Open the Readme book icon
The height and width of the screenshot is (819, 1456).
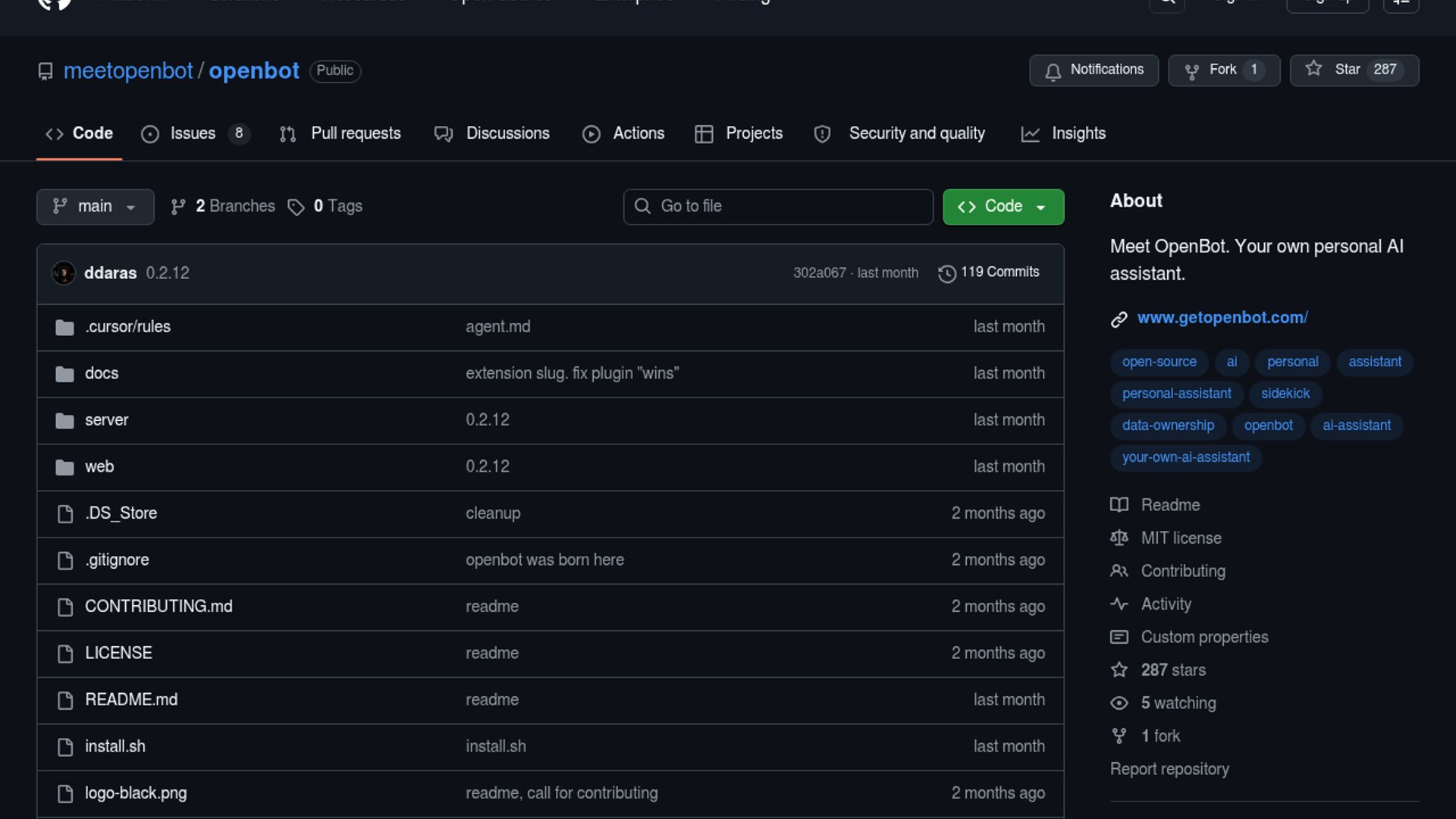tap(1119, 505)
